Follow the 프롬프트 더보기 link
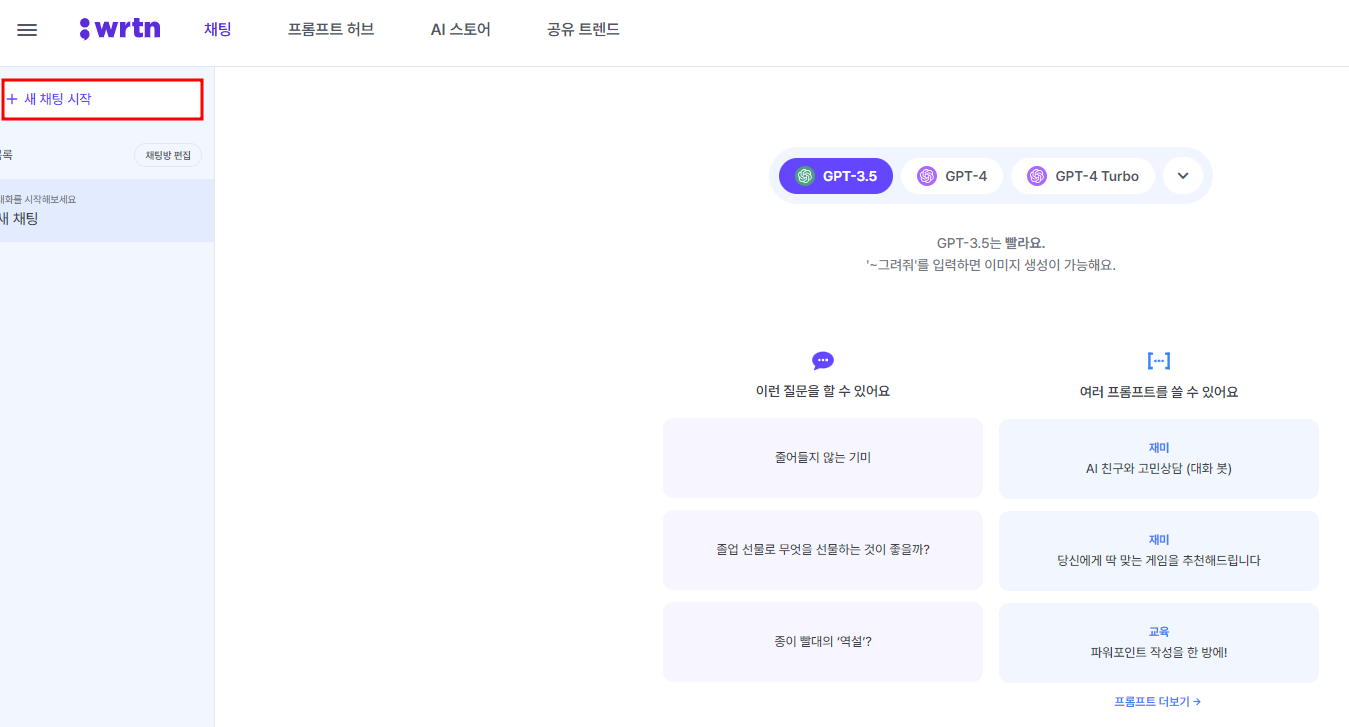Image resolution: width=1349 pixels, height=727 pixels. click(1158, 702)
